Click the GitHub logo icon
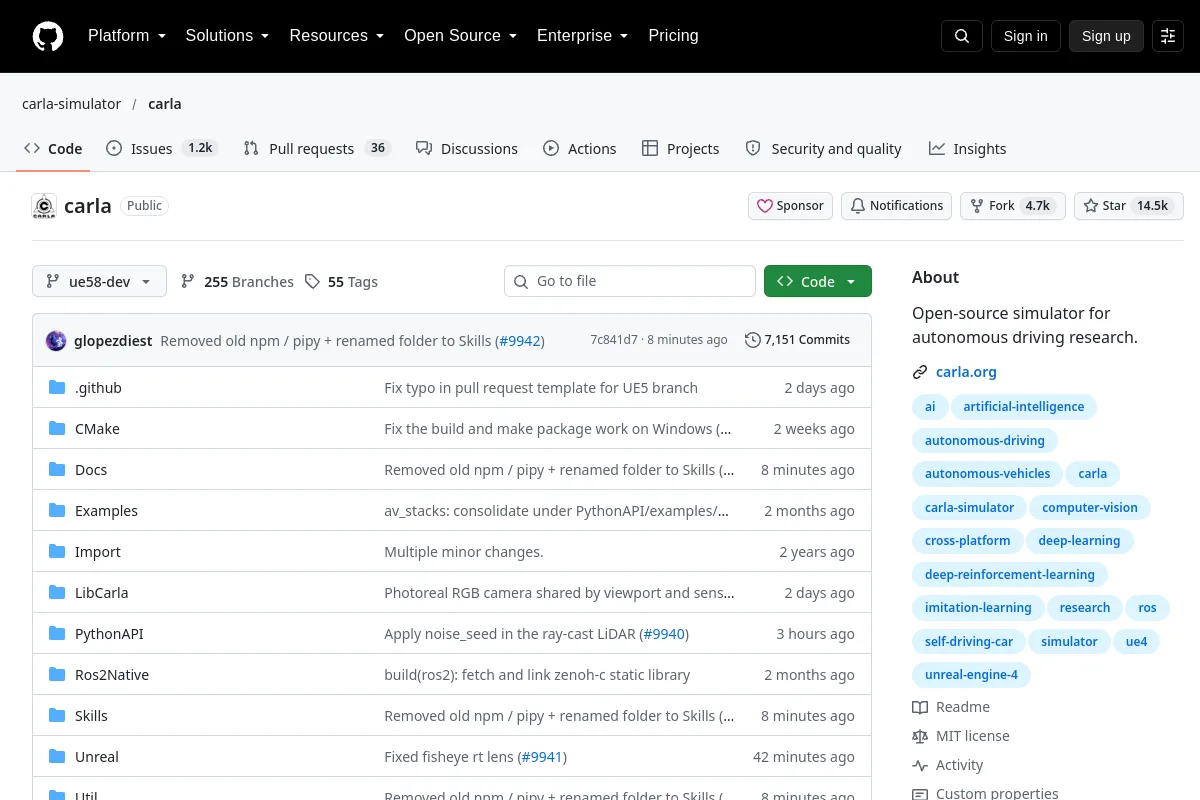The image size is (1200, 800). pyautogui.click(x=48, y=36)
